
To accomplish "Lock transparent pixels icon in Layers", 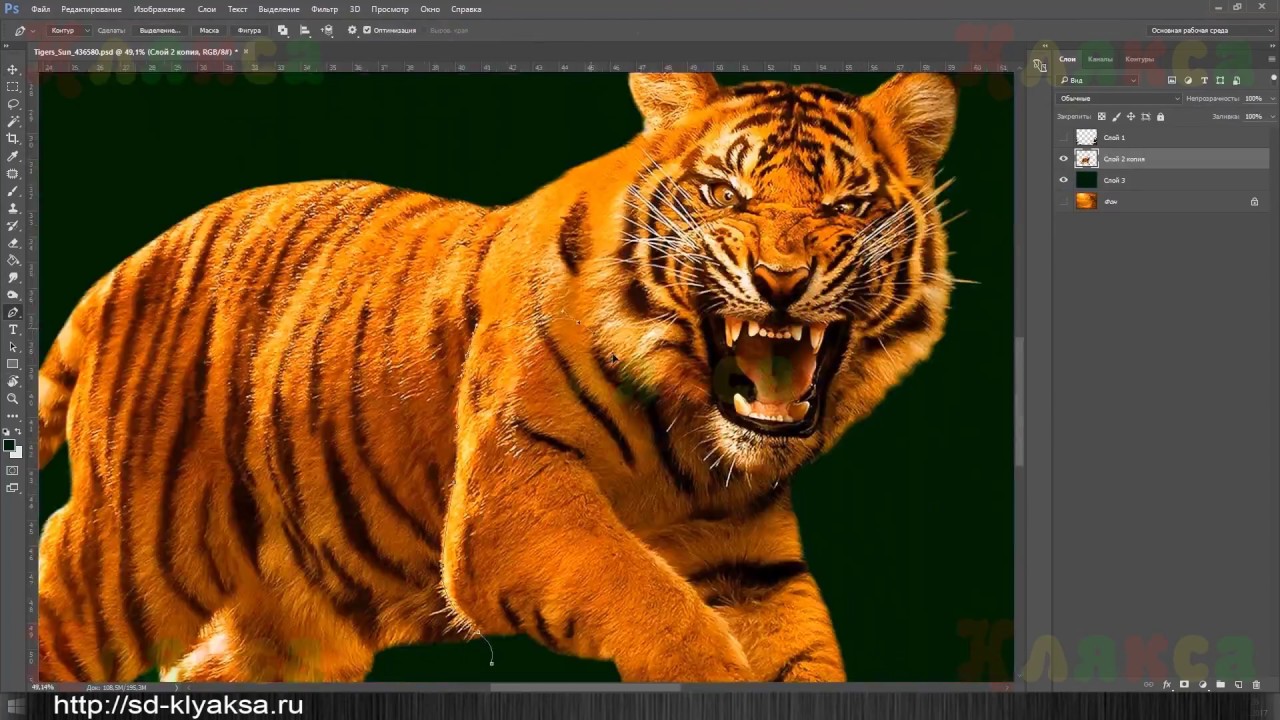I will point(1102,117).
